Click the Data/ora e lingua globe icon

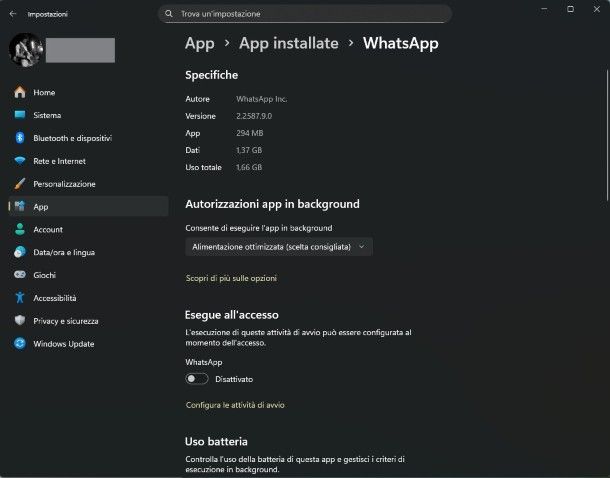tap(19, 252)
